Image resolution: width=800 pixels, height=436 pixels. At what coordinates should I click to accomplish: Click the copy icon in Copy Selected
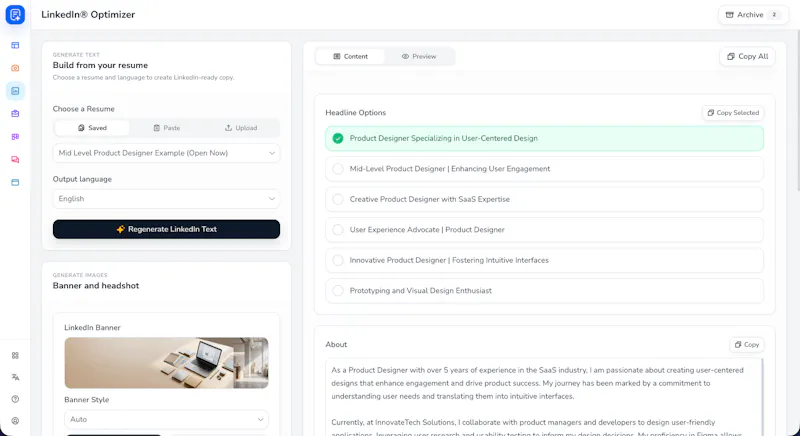(711, 113)
